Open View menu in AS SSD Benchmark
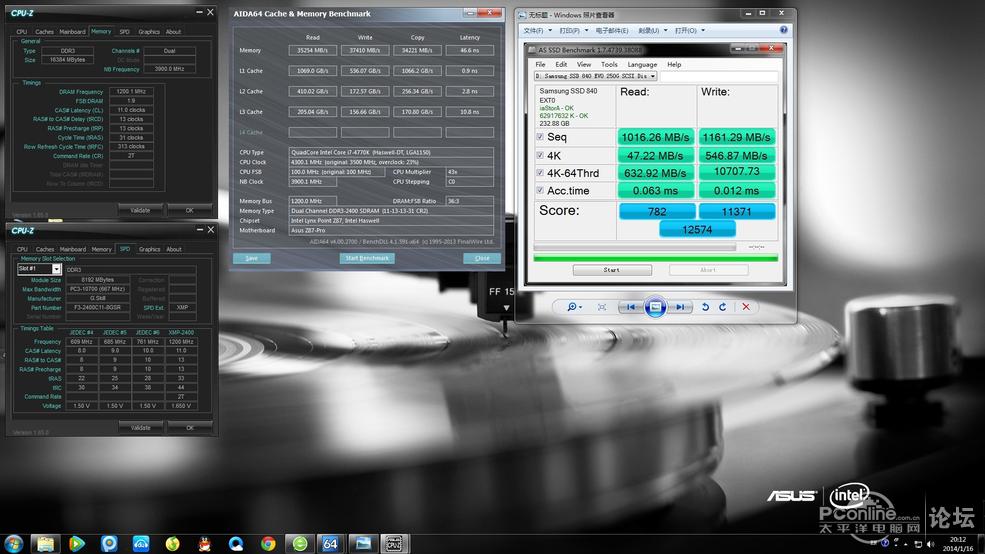The width and height of the screenshot is (985, 554). [x=584, y=64]
